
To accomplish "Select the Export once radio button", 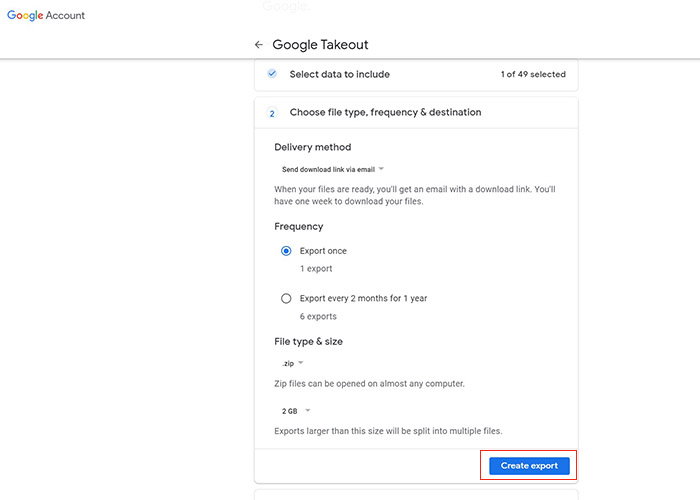I will point(286,251).
